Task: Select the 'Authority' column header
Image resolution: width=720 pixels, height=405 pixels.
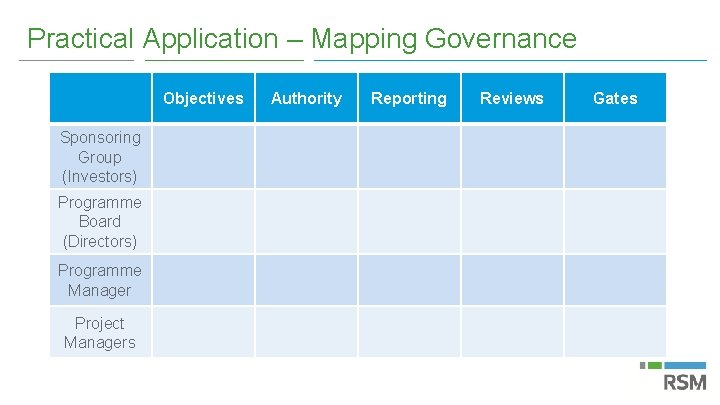Action: [306, 98]
